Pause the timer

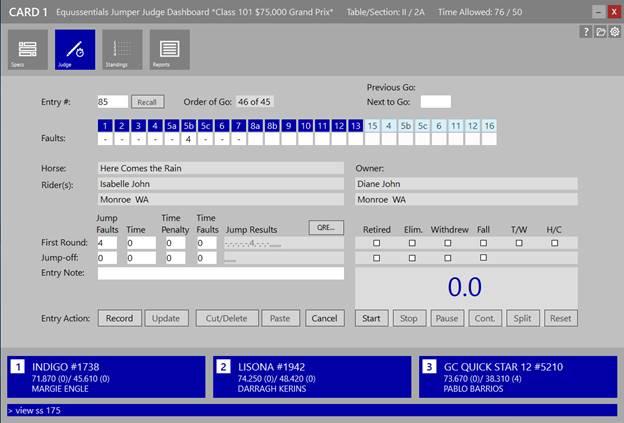(x=447, y=318)
